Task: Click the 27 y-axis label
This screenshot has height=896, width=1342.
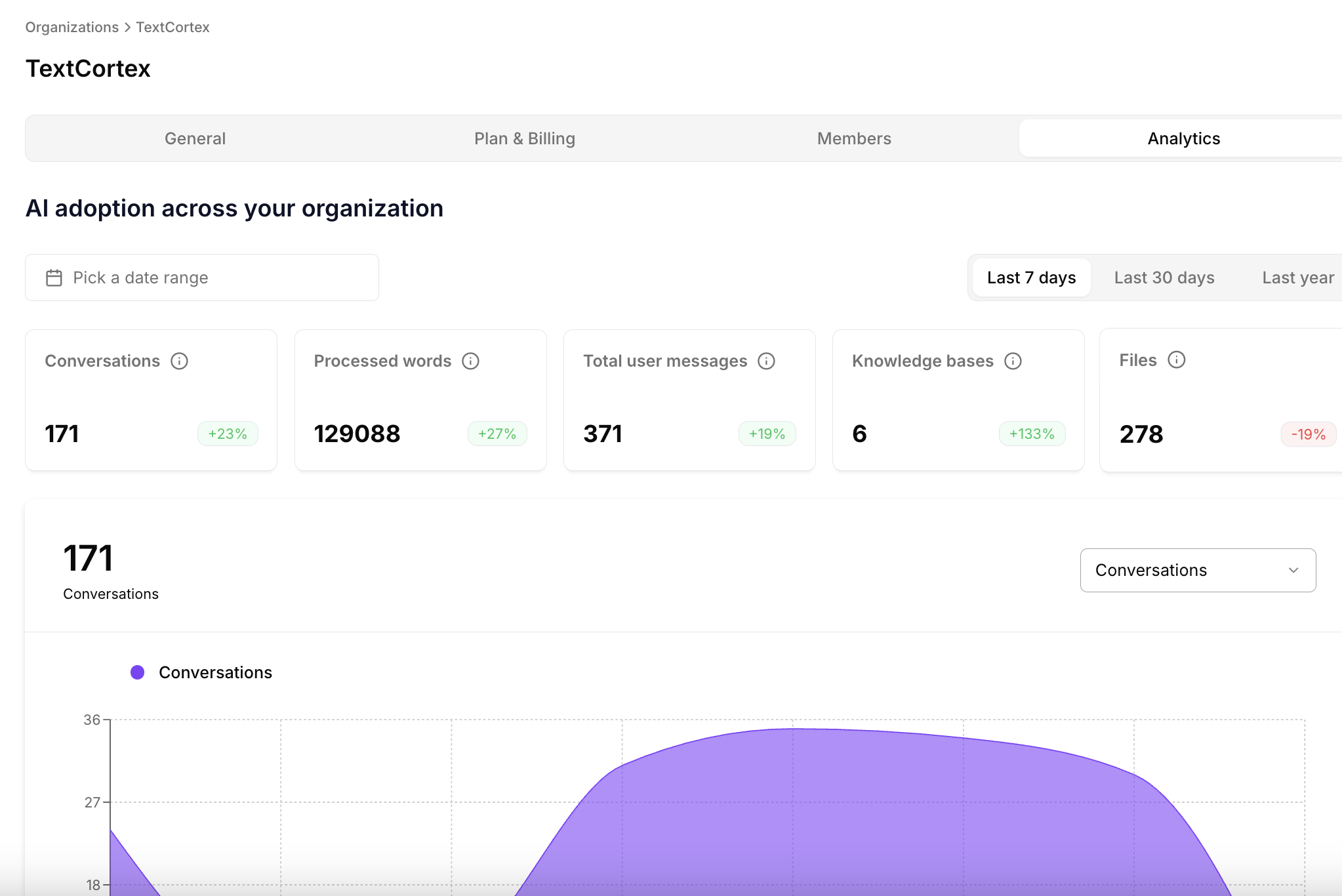Action: click(x=92, y=802)
